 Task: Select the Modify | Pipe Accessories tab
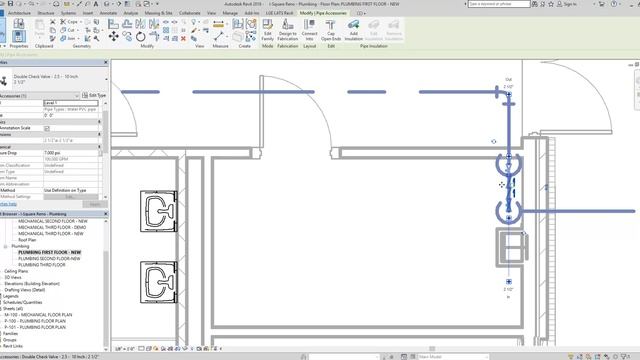[323, 13]
